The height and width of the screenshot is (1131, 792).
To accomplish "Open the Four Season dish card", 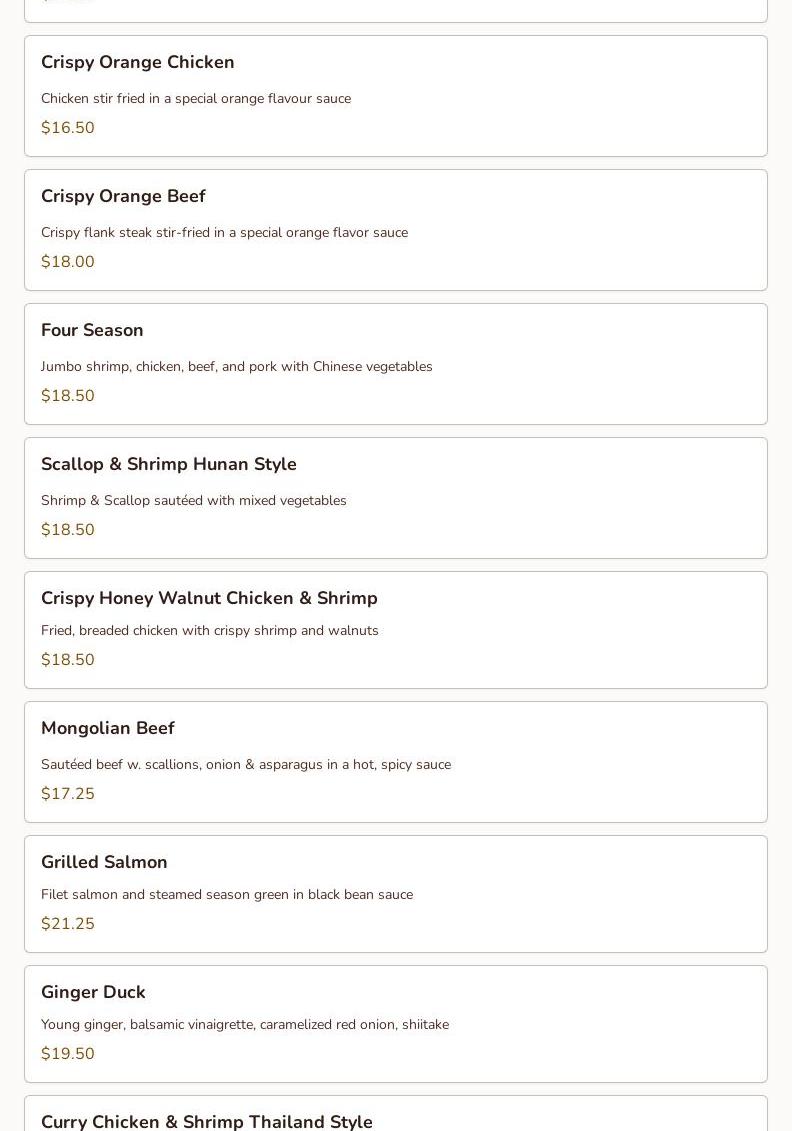I will (x=396, y=364).
